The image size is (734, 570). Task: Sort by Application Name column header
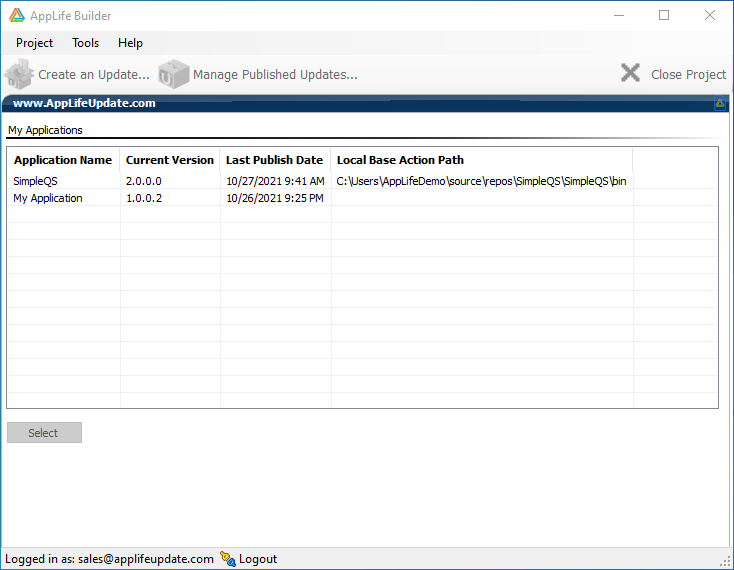coord(63,160)
